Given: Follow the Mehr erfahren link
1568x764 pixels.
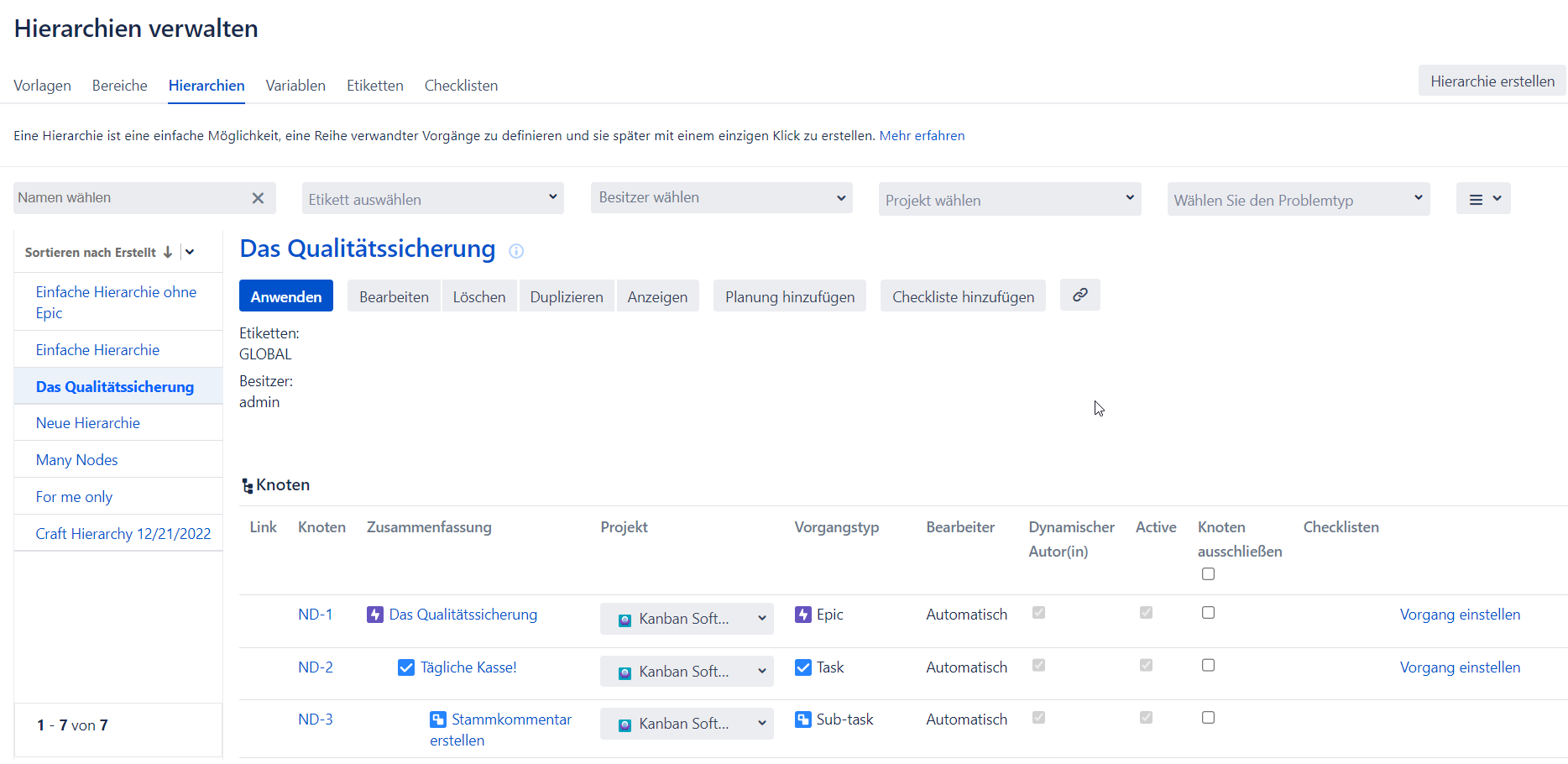Looking at the screenshot, I should click(922, 136).
